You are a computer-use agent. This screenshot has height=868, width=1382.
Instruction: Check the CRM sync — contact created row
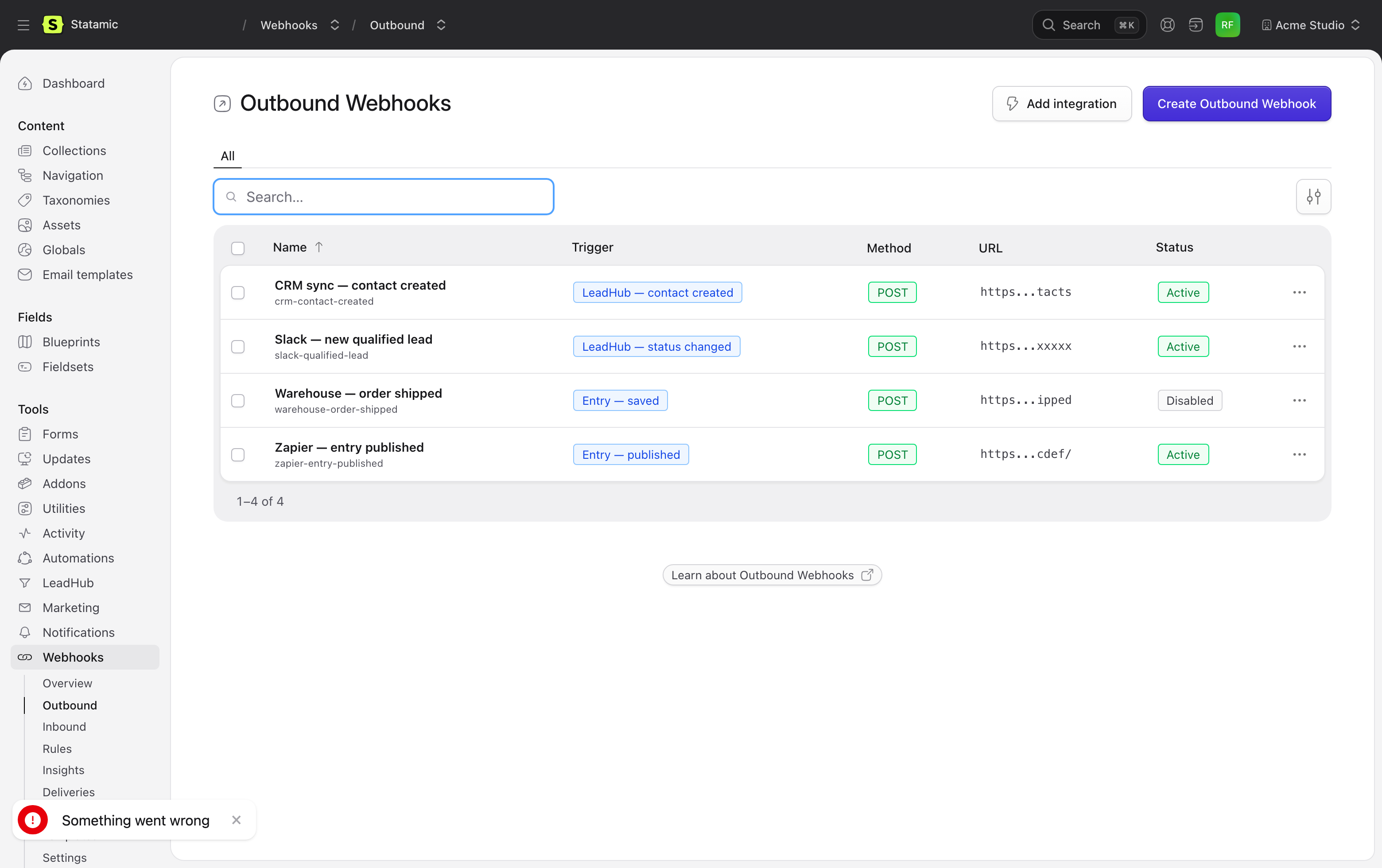[237, 293]
